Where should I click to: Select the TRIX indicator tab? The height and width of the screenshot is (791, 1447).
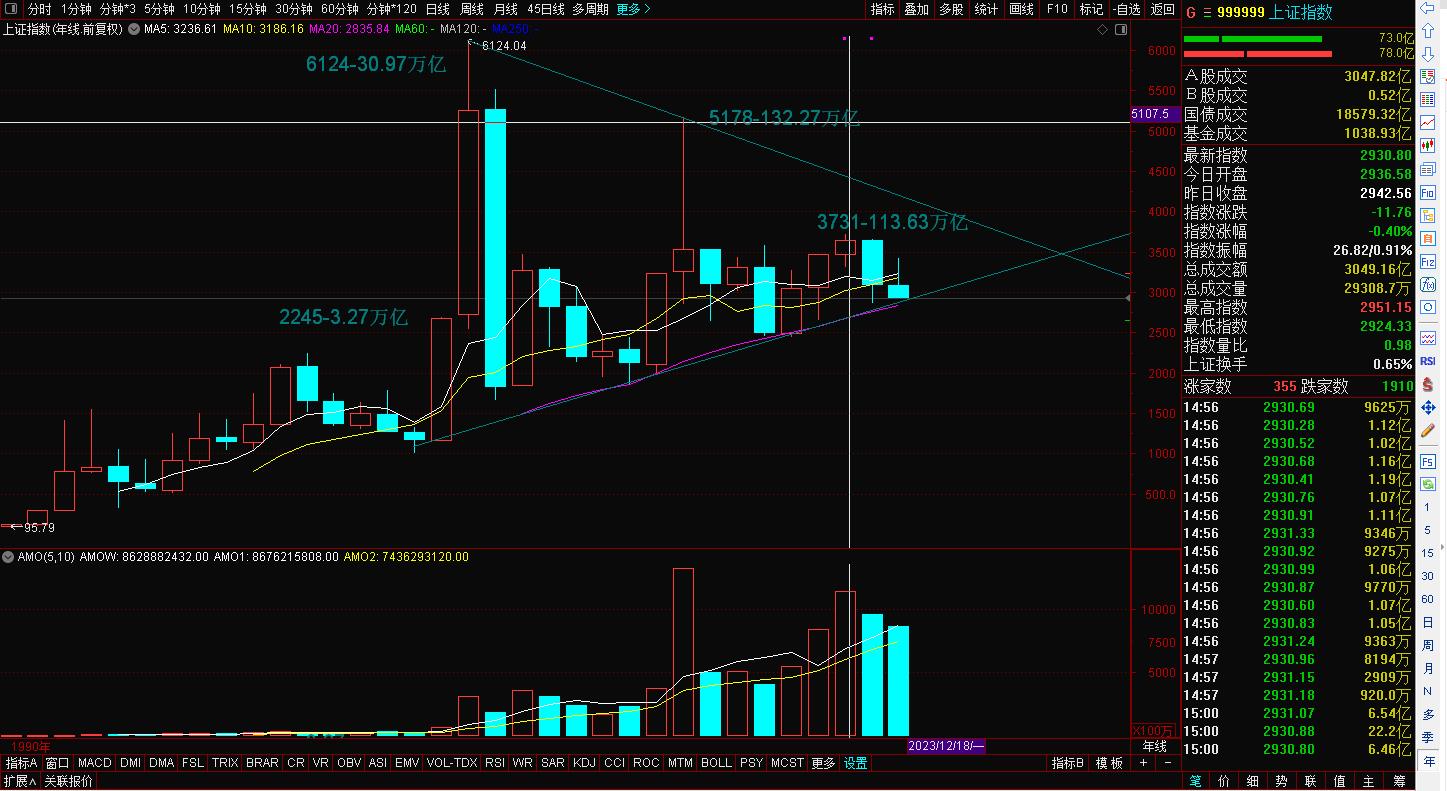225,763
